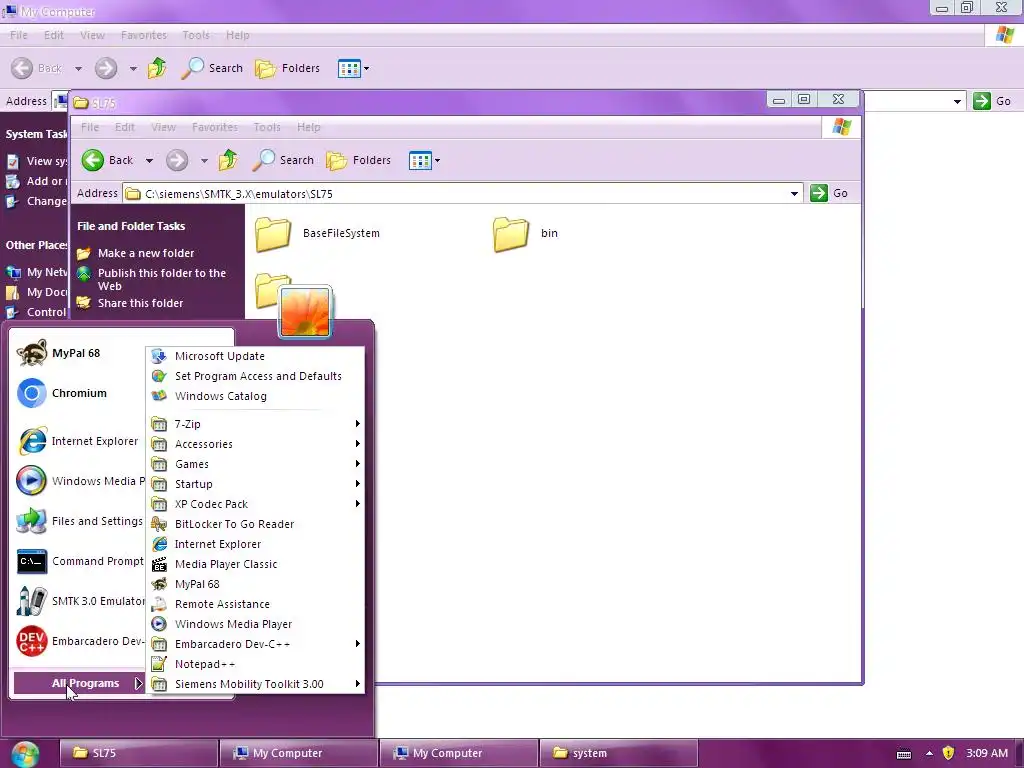Click Share this folder link
The image size is (1024, 768).
click(x=140, y=303)
